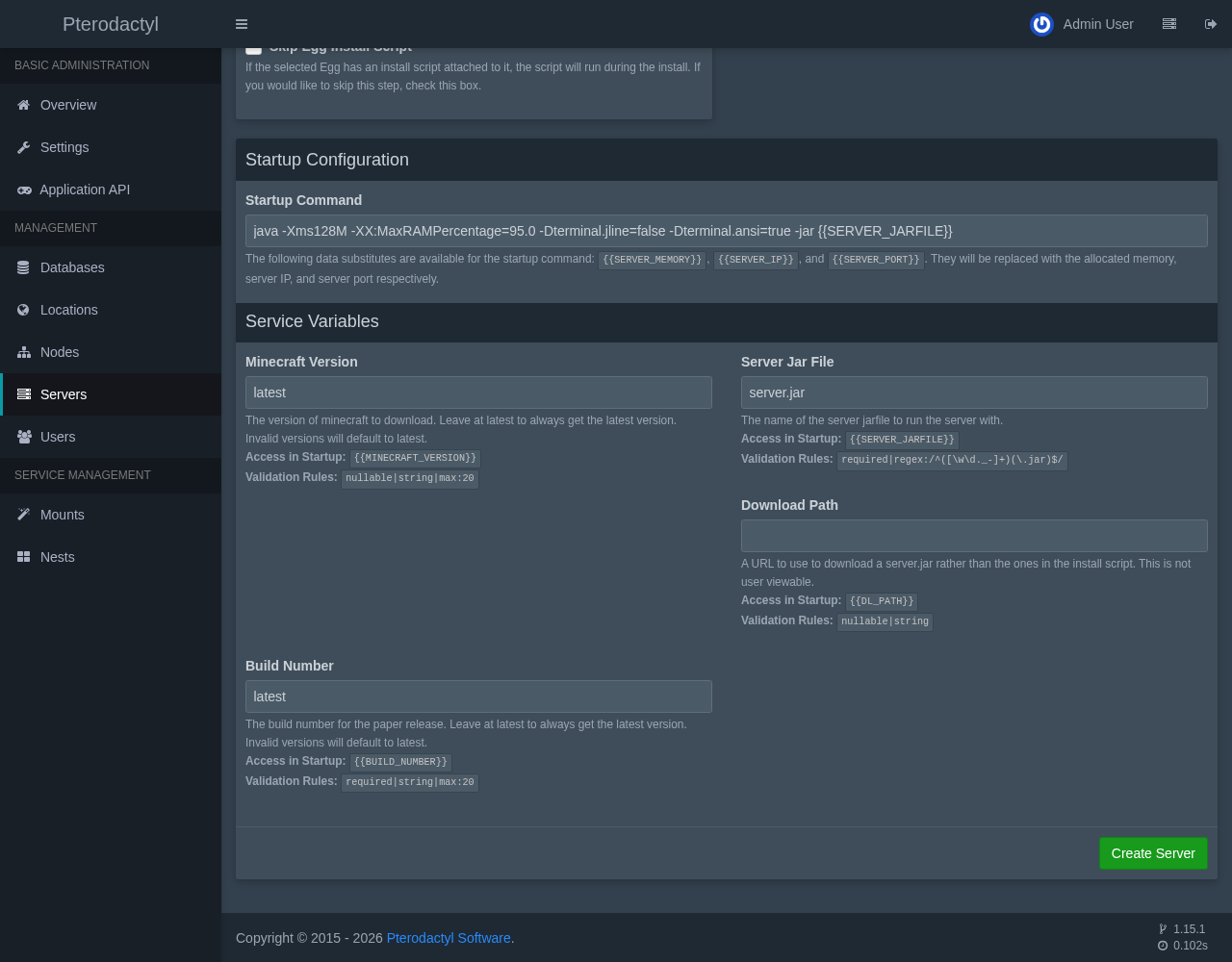Click the Startup Configuration heading
Screen dimensions: 1232x962
click(x=327, y=160)
